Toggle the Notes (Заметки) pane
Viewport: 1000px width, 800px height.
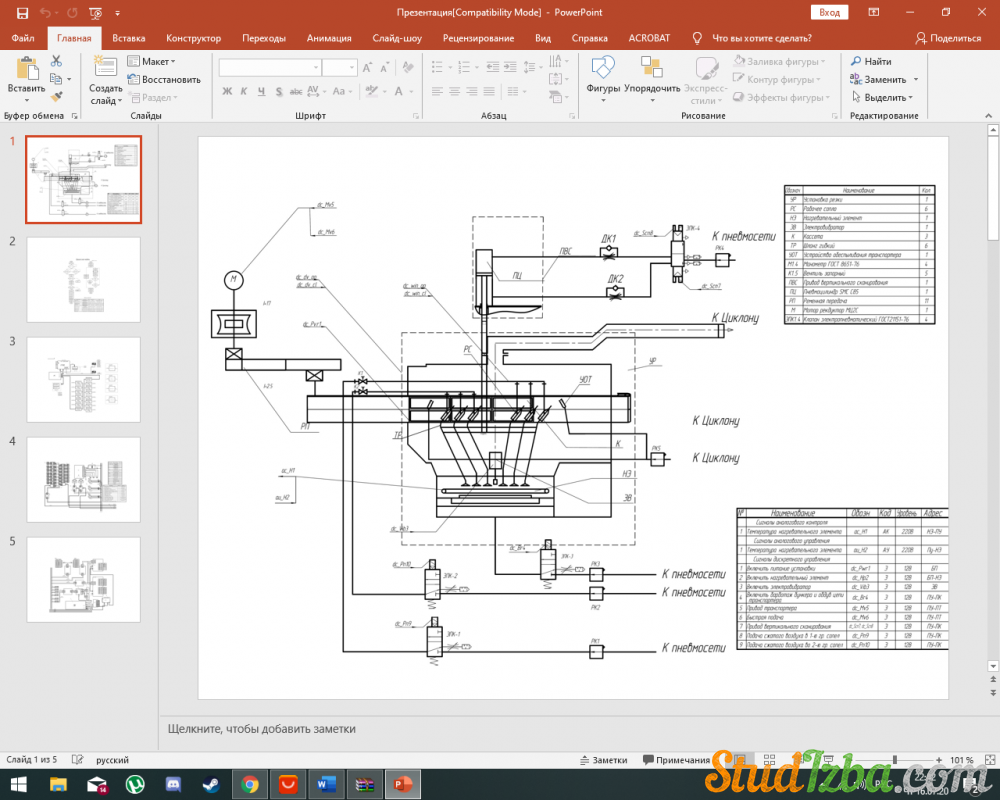(602, 760)
